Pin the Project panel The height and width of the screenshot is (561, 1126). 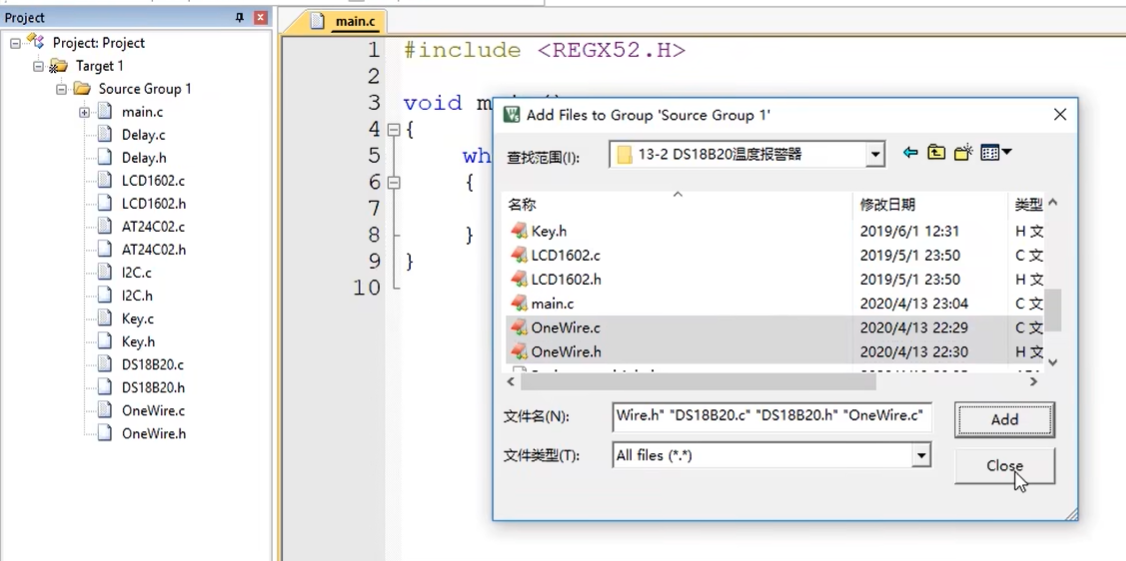pyautogui.click(x=240, y=18)
